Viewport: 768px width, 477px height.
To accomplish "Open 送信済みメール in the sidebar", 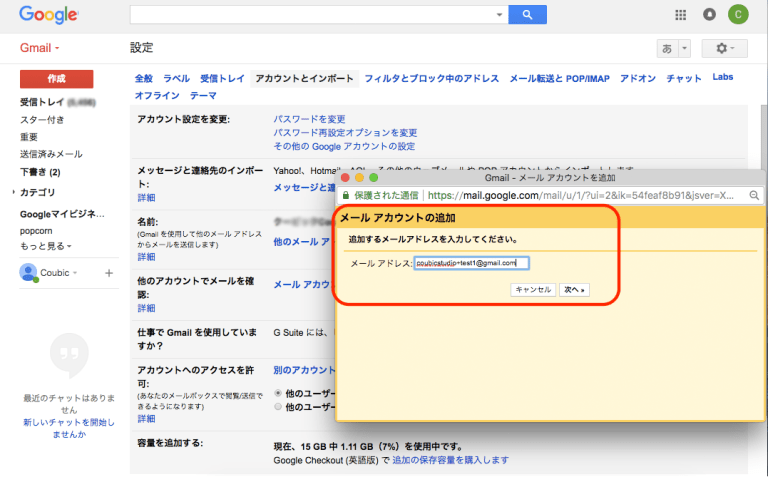I will click(x=51, y=154).
